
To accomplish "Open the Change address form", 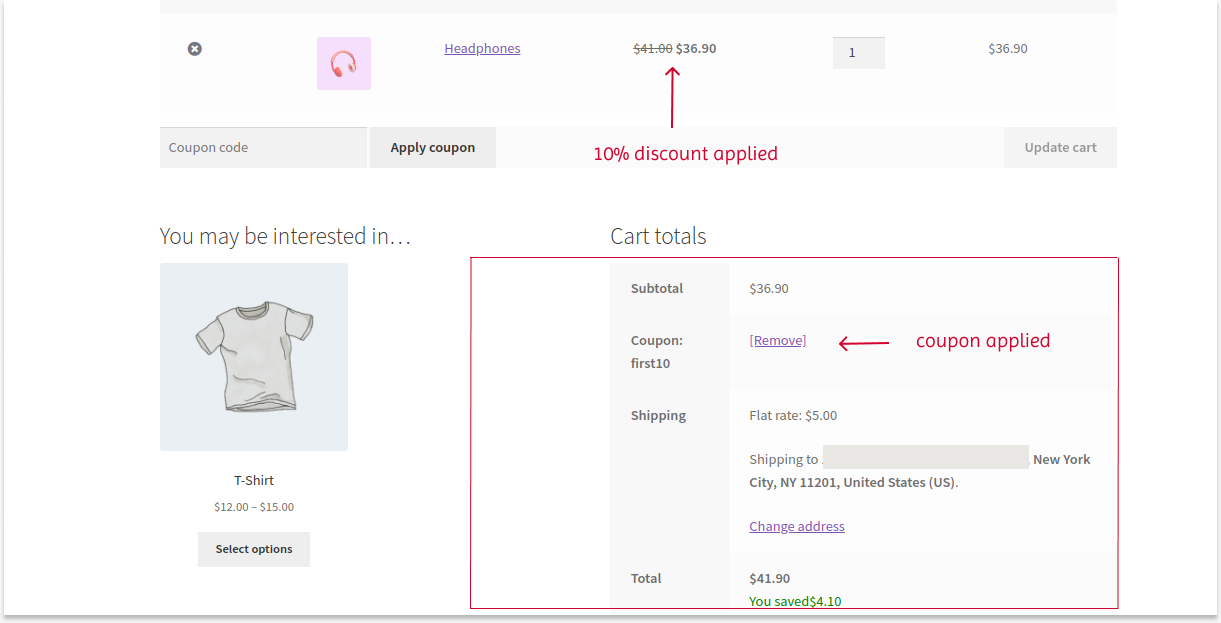I will click(796, 526).
